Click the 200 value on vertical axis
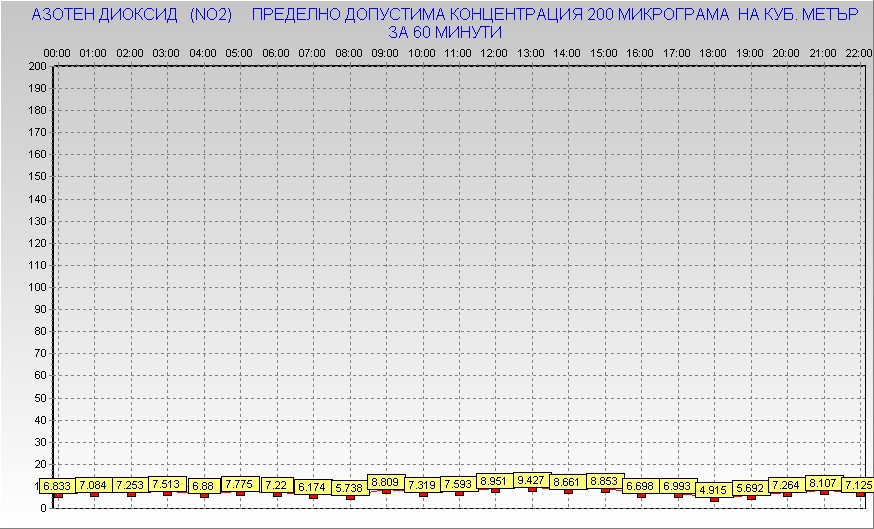Image resolution: width=874 pixels, height=529 pixels. click(x=38, y=66)
